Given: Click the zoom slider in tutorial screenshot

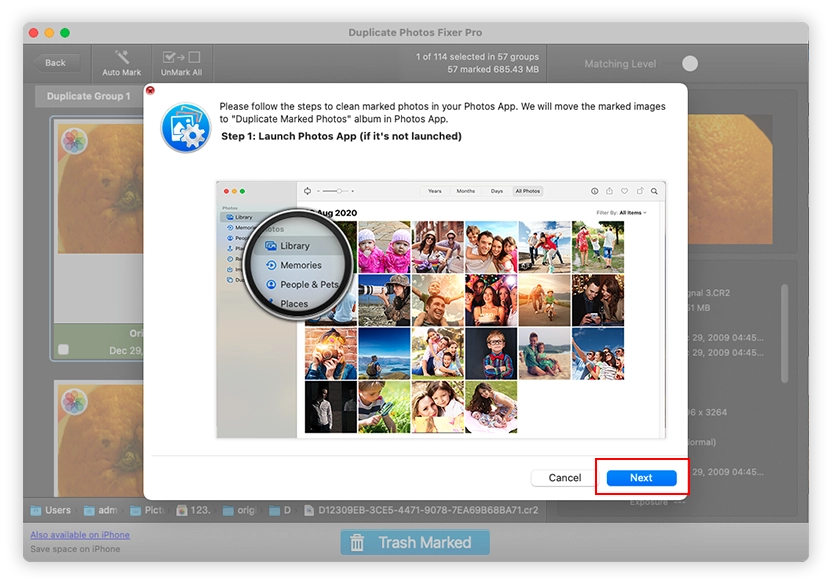Looking at the screenshot, I should pyautogui.click(x=335, y=191).
